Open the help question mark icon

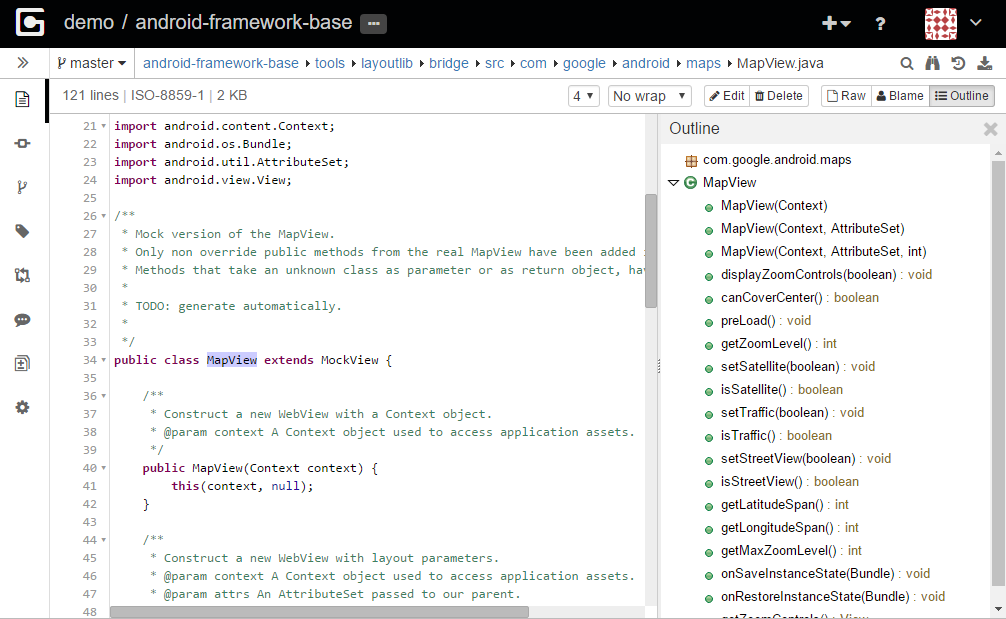tap(880, 24)
